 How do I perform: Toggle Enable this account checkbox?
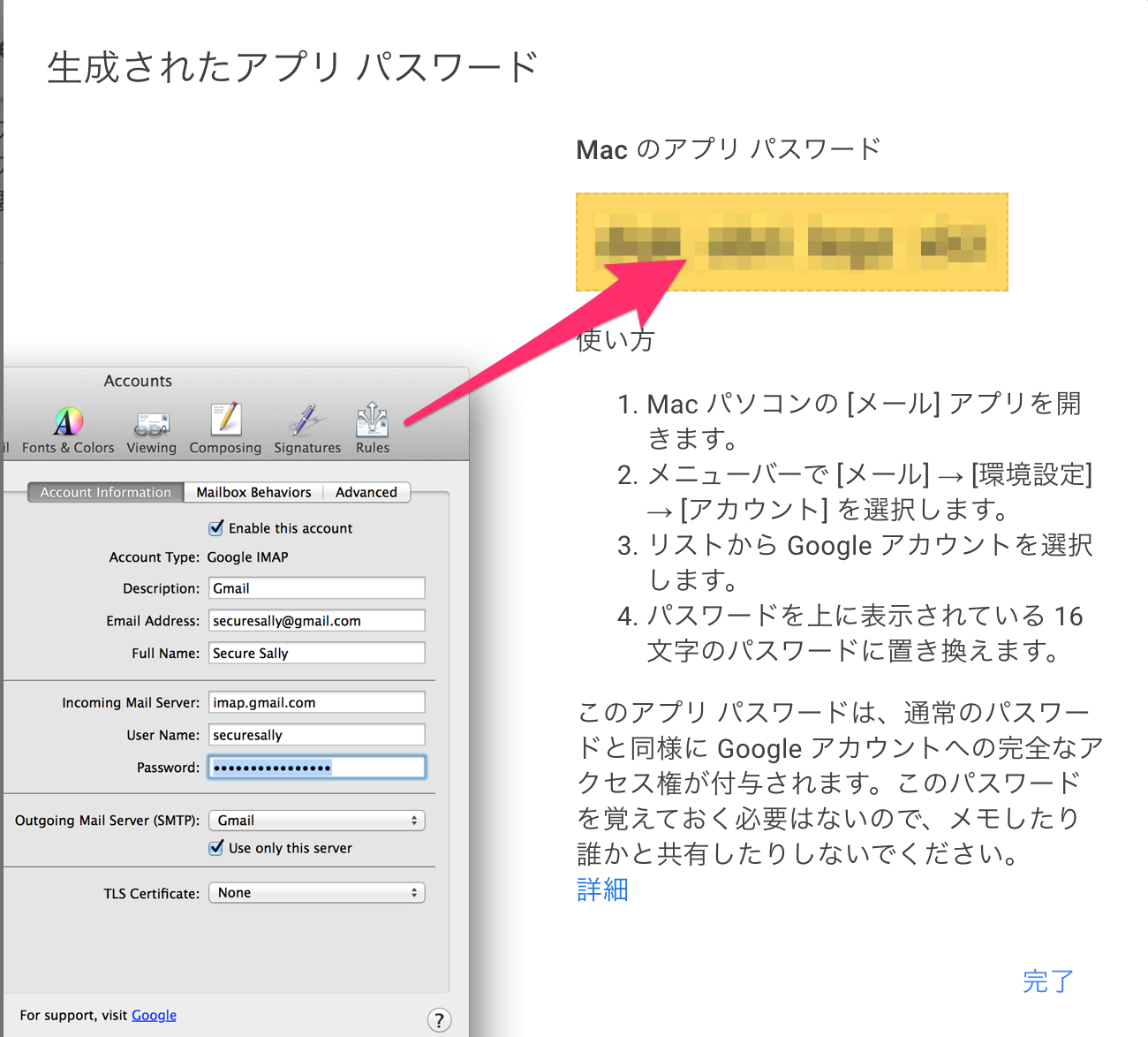[x=216, y=528]
